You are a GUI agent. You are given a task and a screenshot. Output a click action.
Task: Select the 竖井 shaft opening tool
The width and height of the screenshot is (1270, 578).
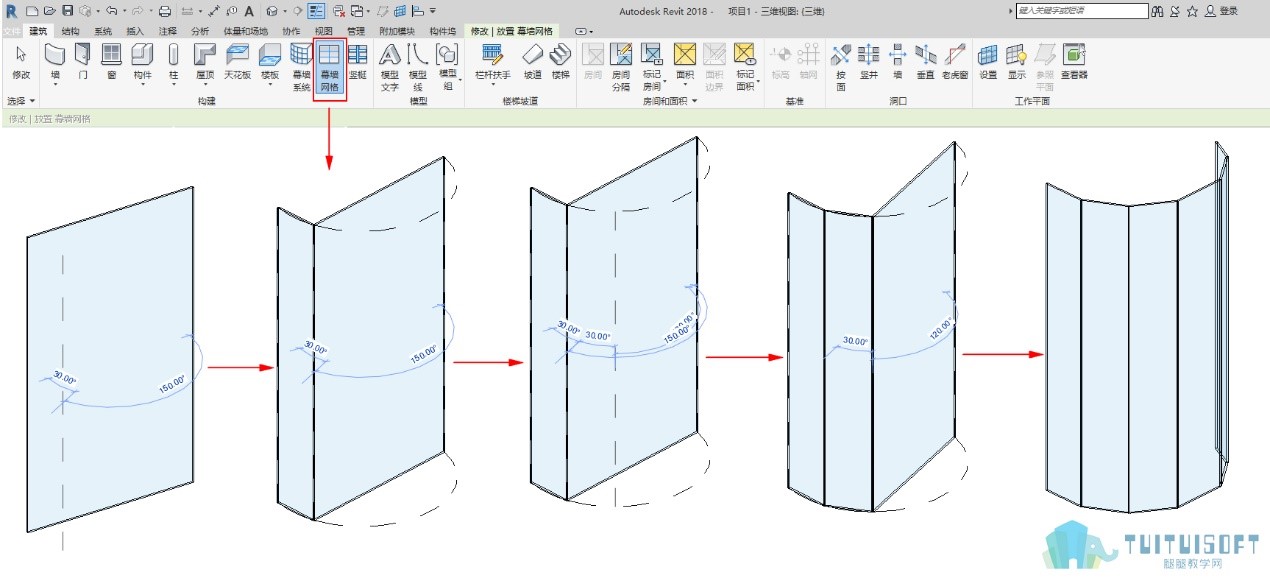click(869, 63)
